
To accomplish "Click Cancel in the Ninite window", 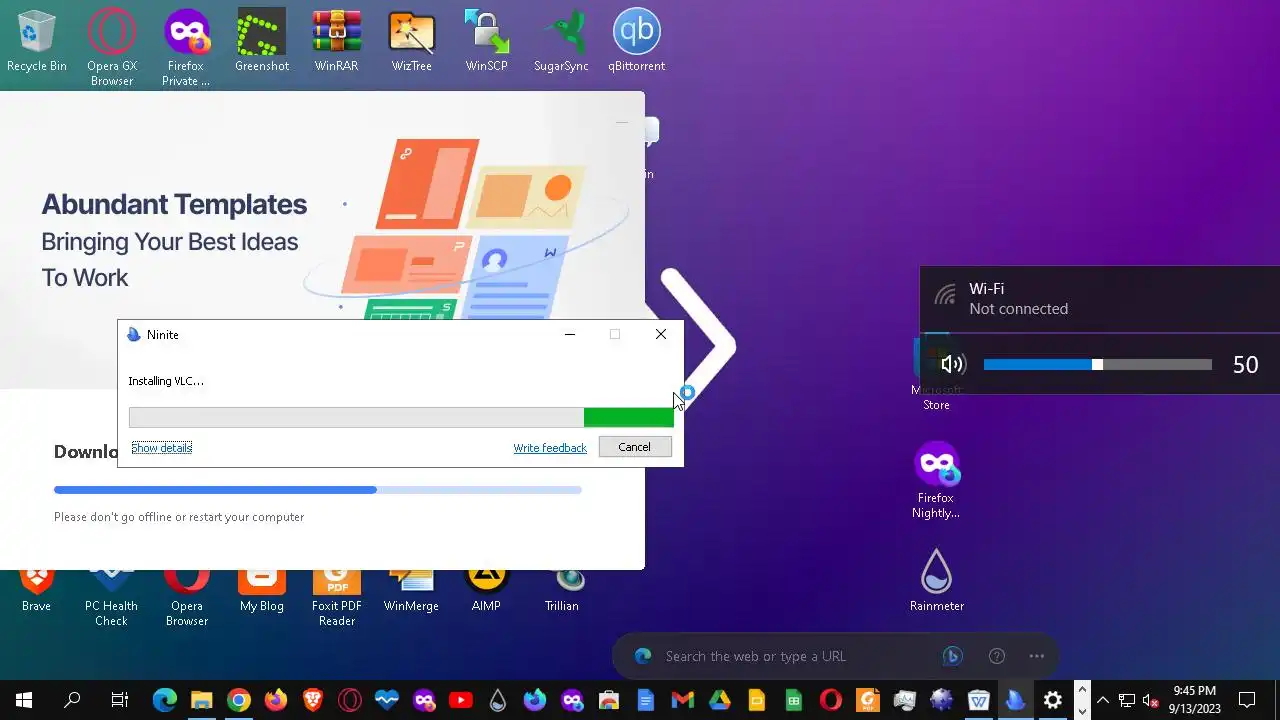I will [634, 447].
